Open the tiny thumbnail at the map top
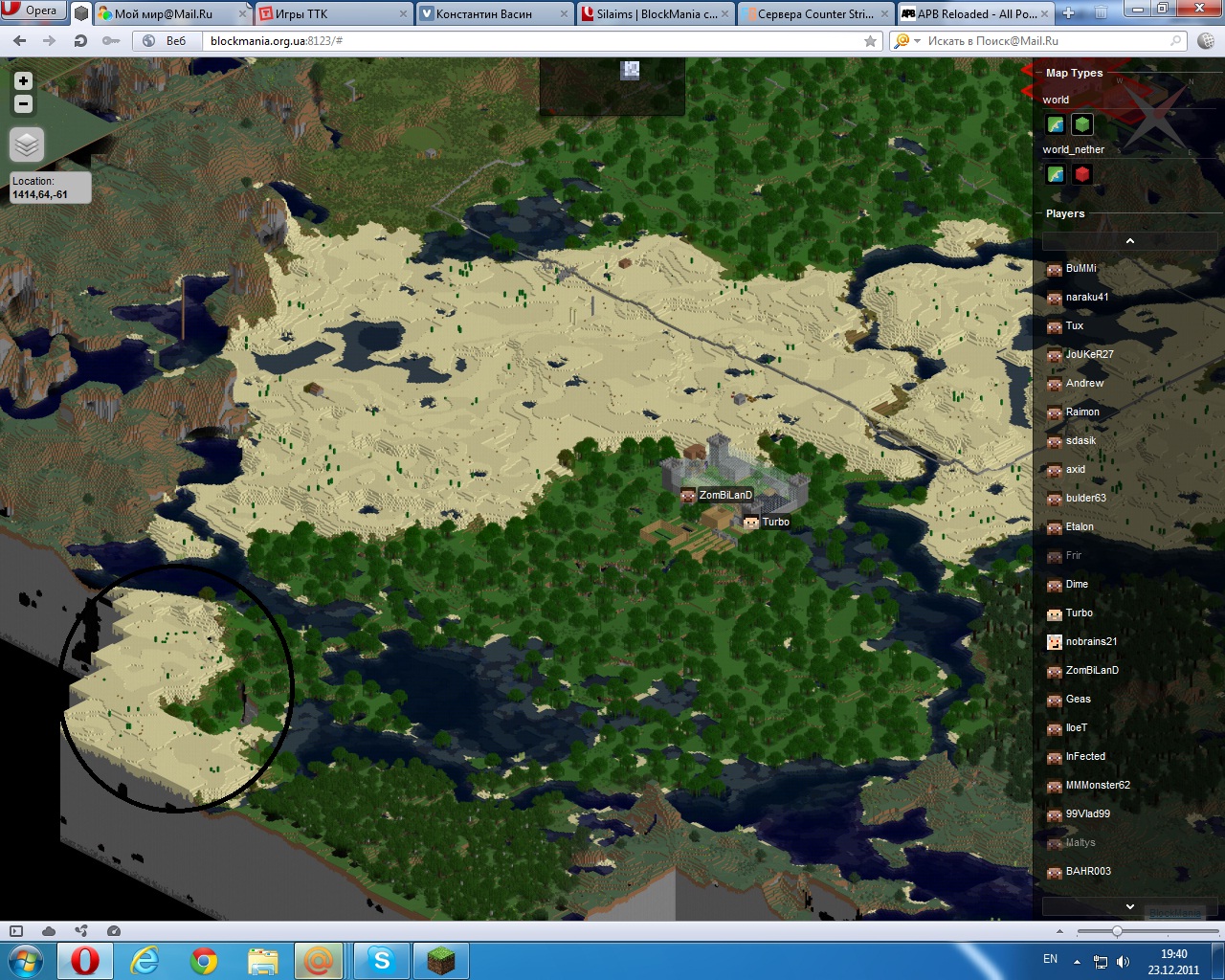 click(630, 69)
